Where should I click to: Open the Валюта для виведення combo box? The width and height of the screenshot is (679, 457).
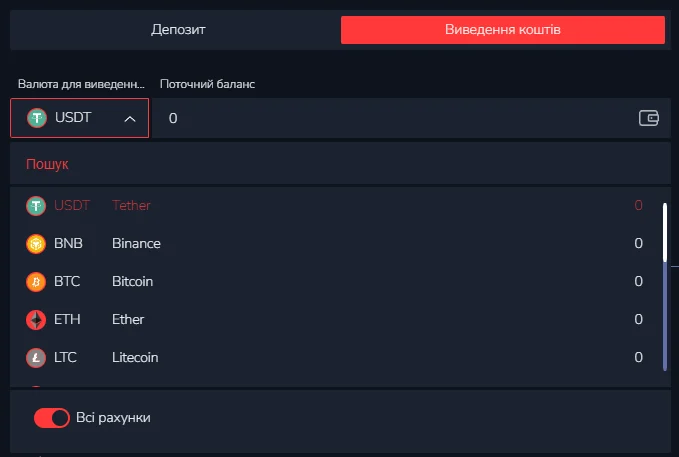click(x=80, y=118)
